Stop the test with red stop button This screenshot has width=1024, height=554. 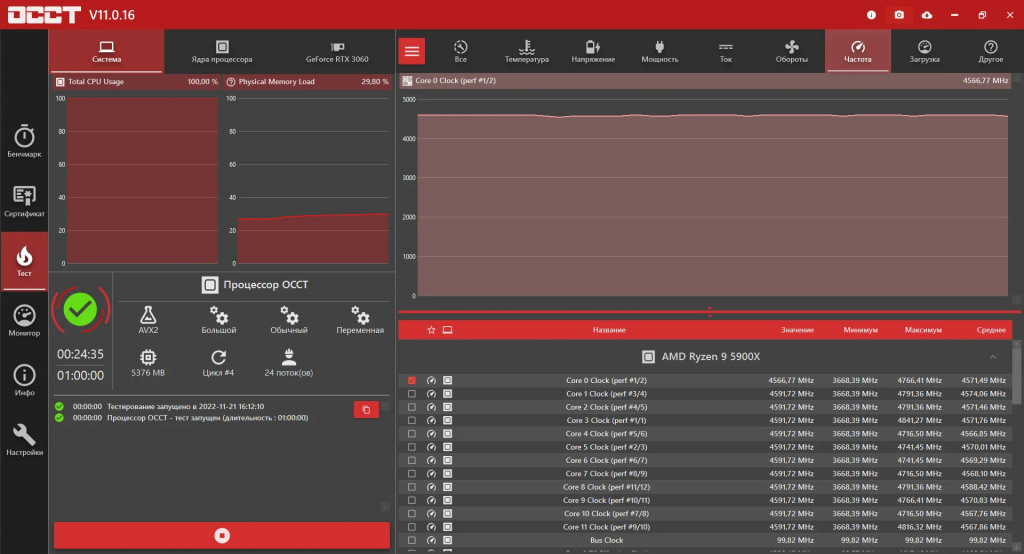pos(222,536)
